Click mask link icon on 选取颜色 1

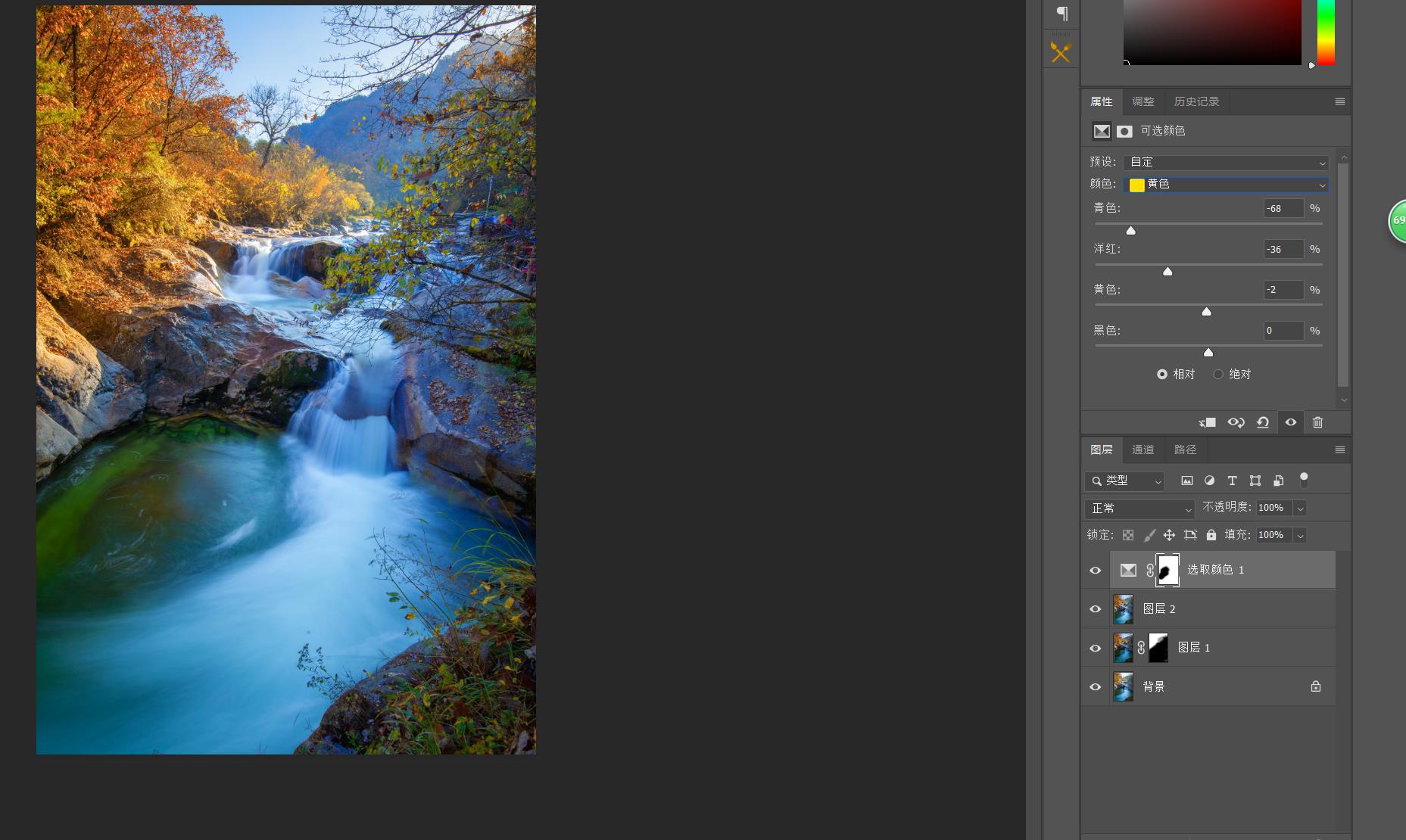point(1149,570)
